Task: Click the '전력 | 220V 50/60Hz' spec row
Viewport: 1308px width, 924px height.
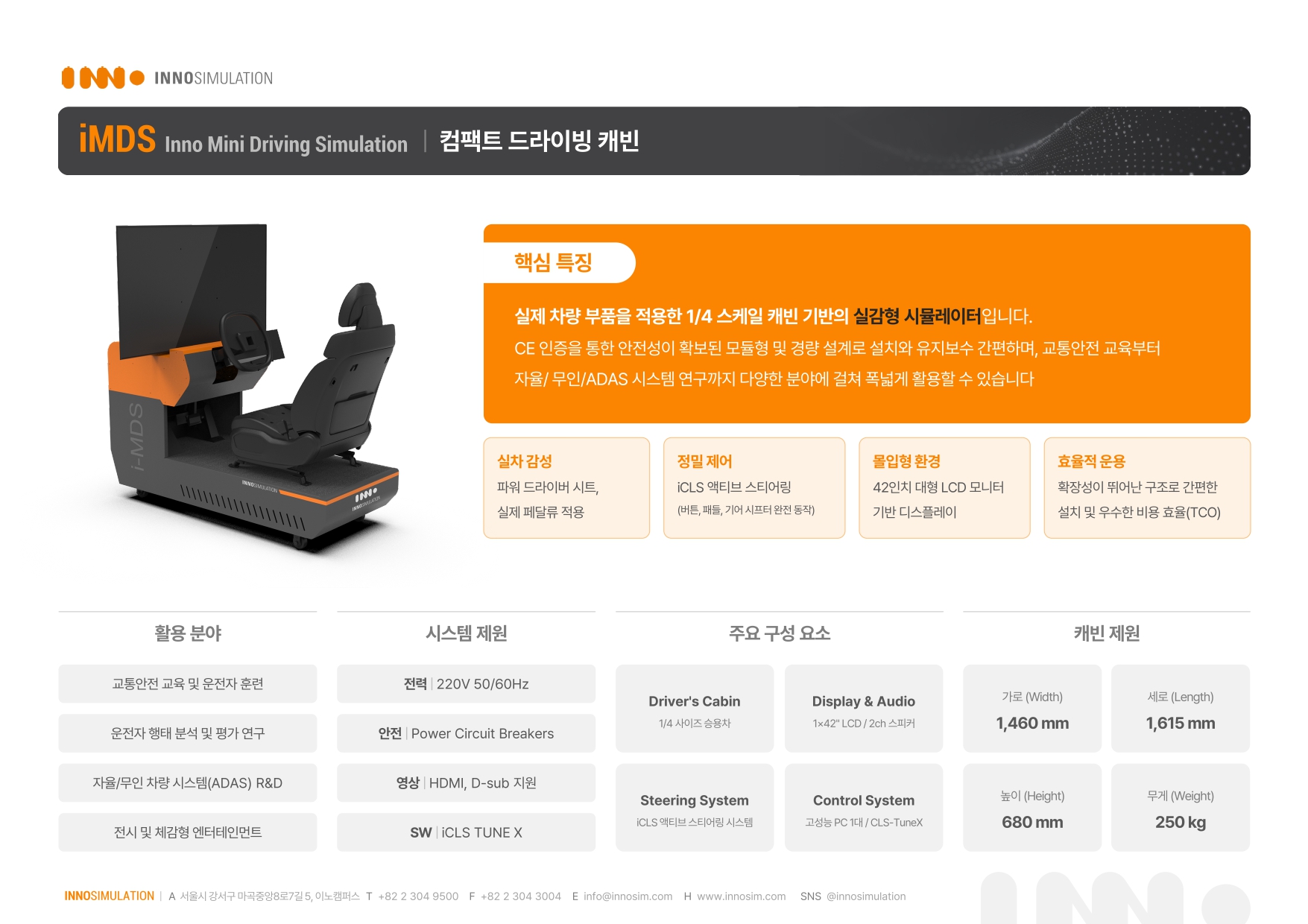Action: tap(467, 684)
